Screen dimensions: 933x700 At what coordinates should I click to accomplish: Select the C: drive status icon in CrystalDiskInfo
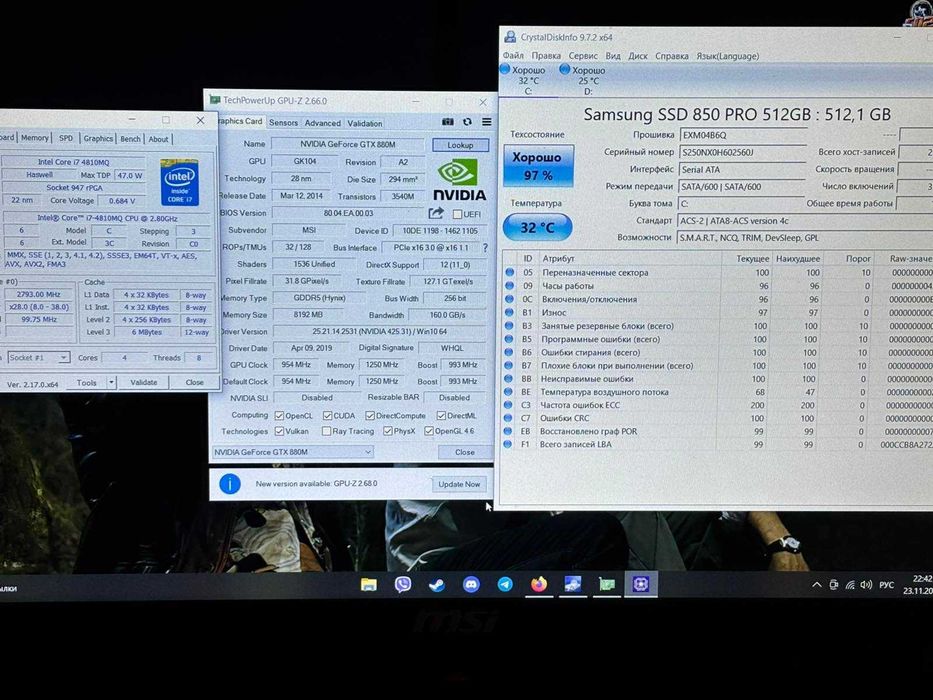coord(505,70)
